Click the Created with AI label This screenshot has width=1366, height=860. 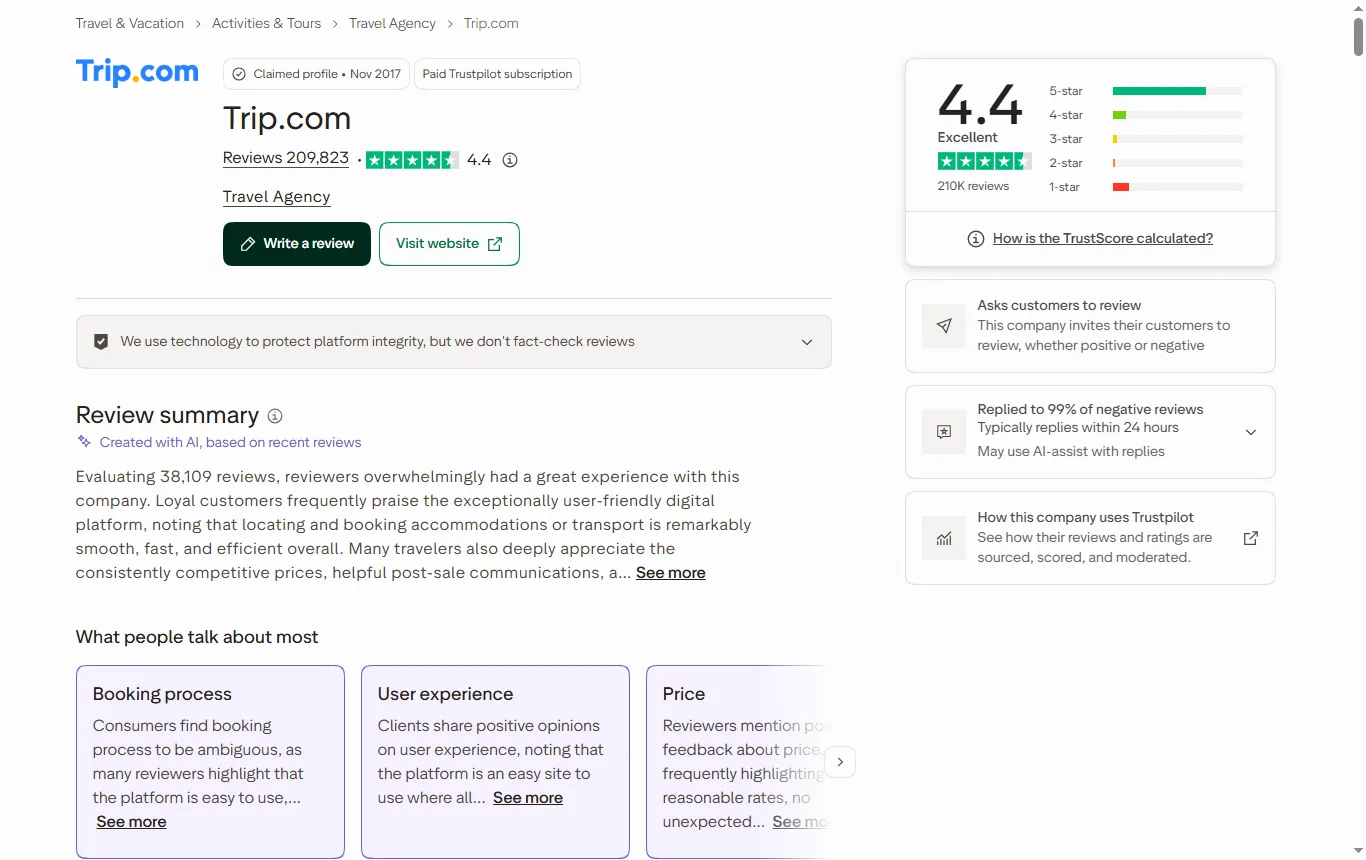click(x=230, y=442)
